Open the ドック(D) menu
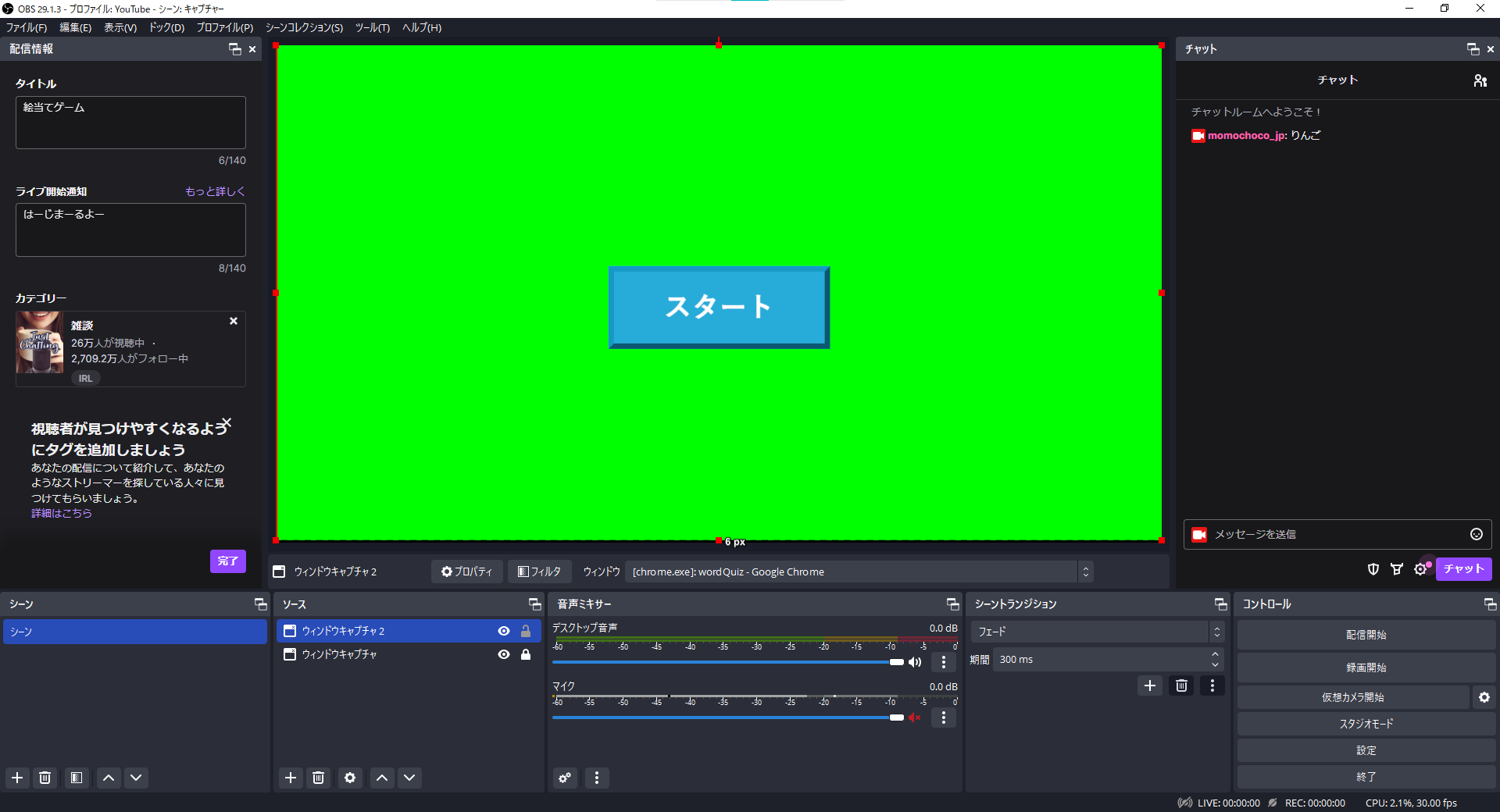Image resolution: width=1500 pixels, height=812 pixels. [166, 27]
